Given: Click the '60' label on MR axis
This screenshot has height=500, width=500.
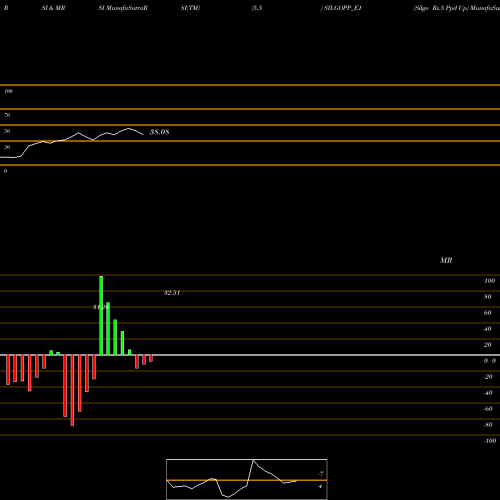Looking at the screenshot, I should (x=488, y=313).
